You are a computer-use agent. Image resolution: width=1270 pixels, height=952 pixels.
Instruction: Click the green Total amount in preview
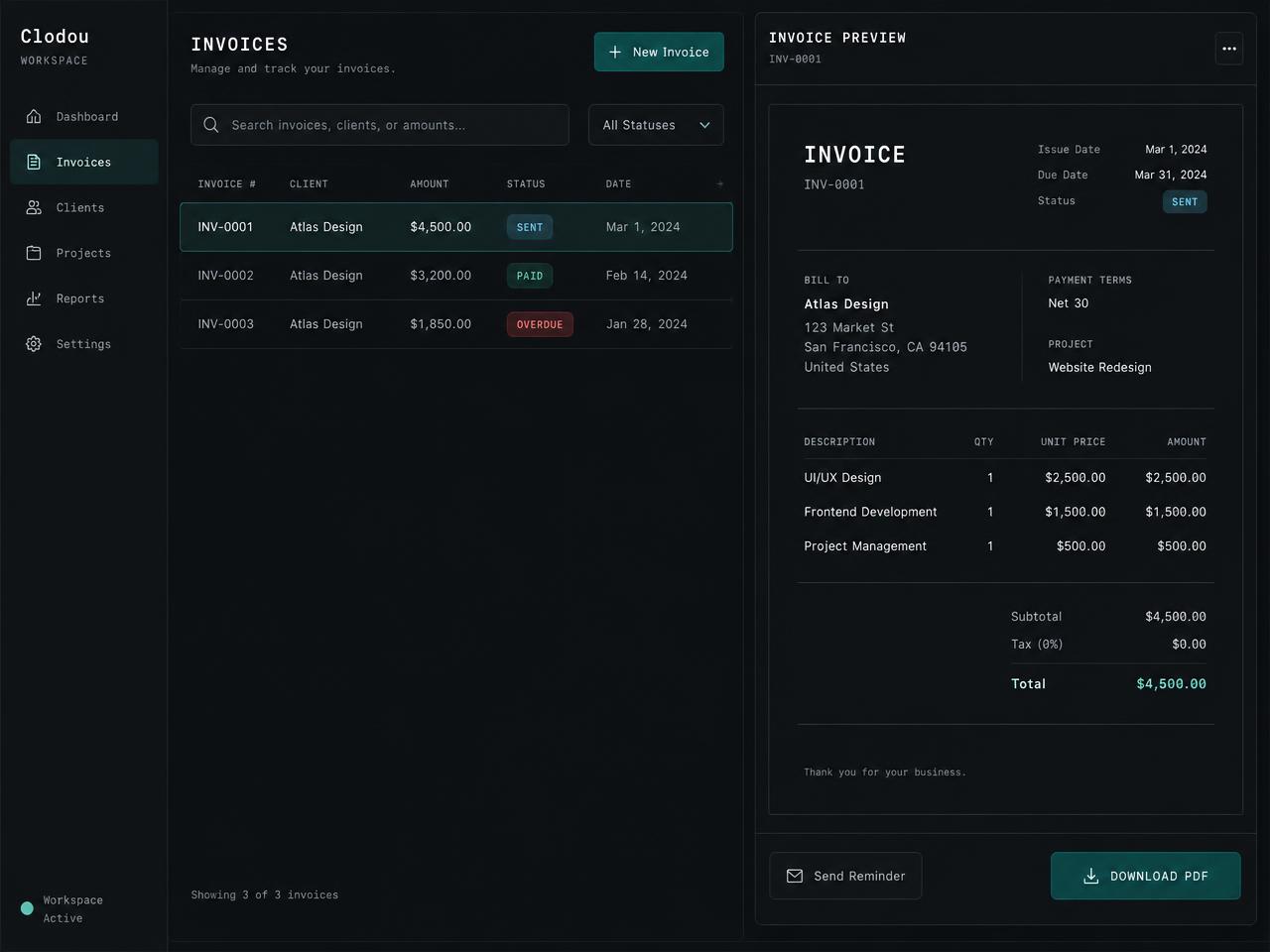tap(1172, 684)
